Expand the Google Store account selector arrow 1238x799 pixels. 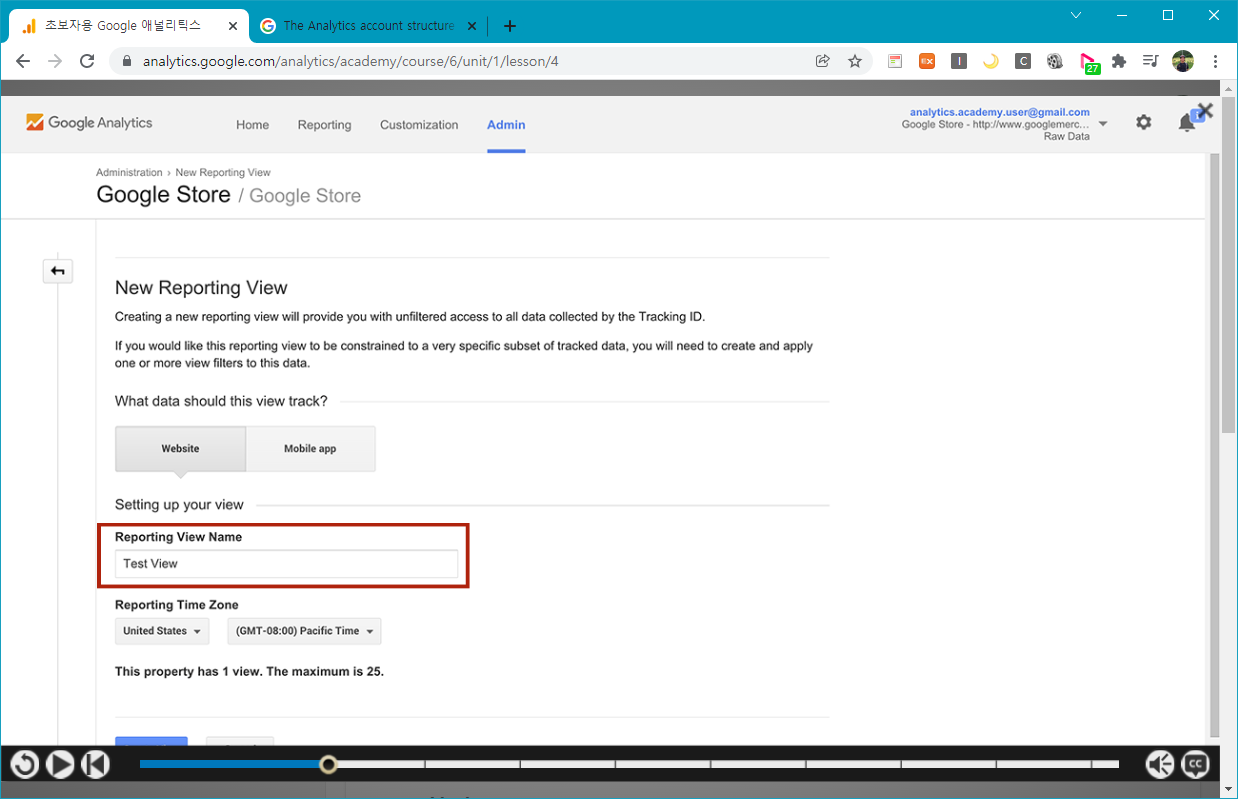click(1103, 124)
